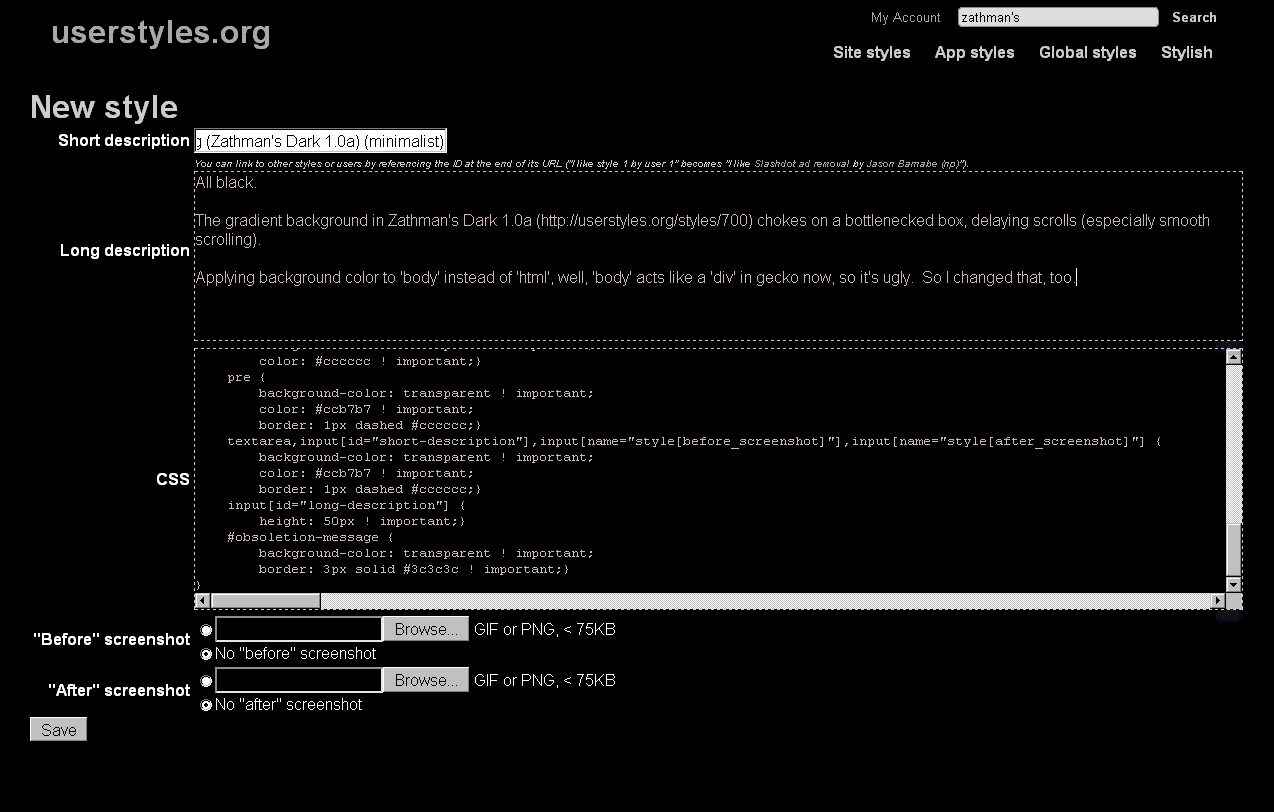Click Browse for the "Before" screenshot
Viewport: 1274px width, 812px height.
425,629
